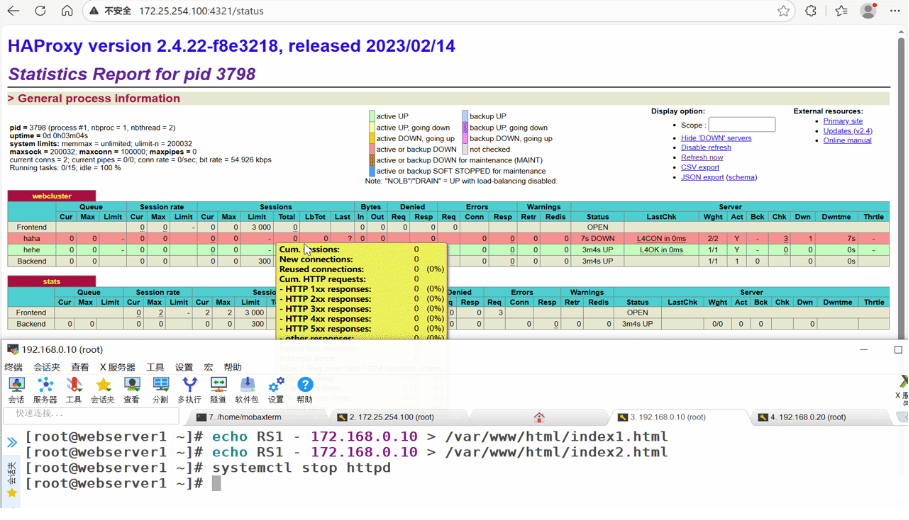The width and height of the screenshot is (909, 520).
Task: Click the browser back arrow
Action: (x=13, y=11)
